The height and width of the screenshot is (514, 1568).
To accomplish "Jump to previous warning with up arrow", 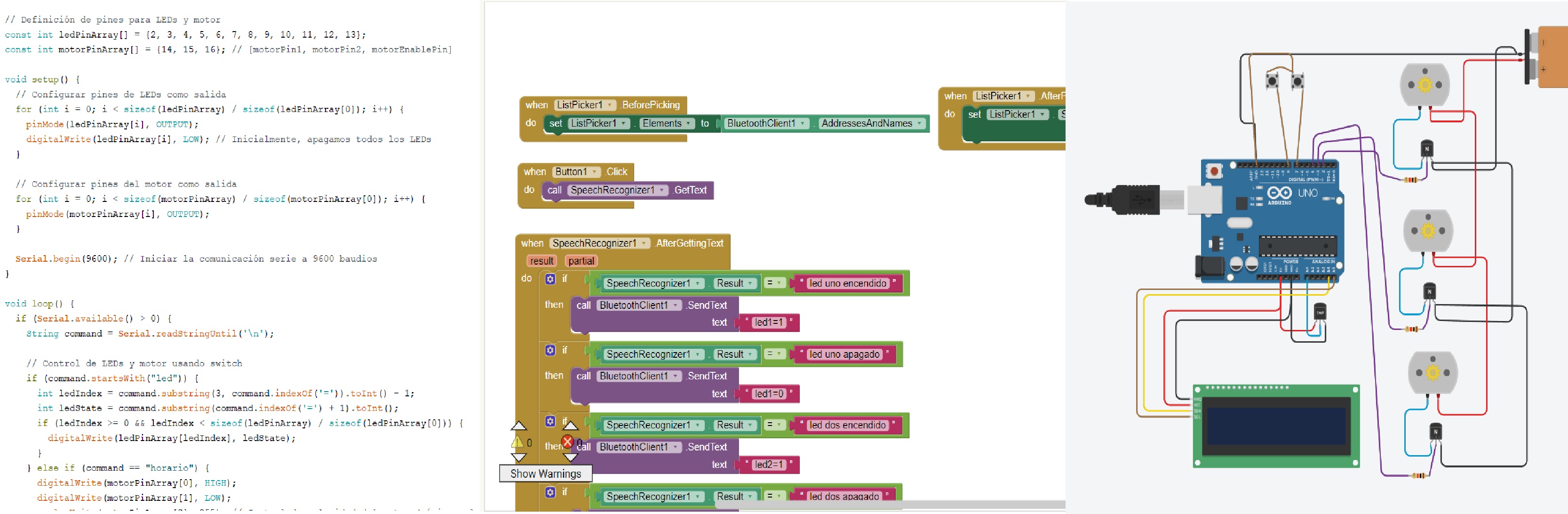I will [x=518, y=426].
